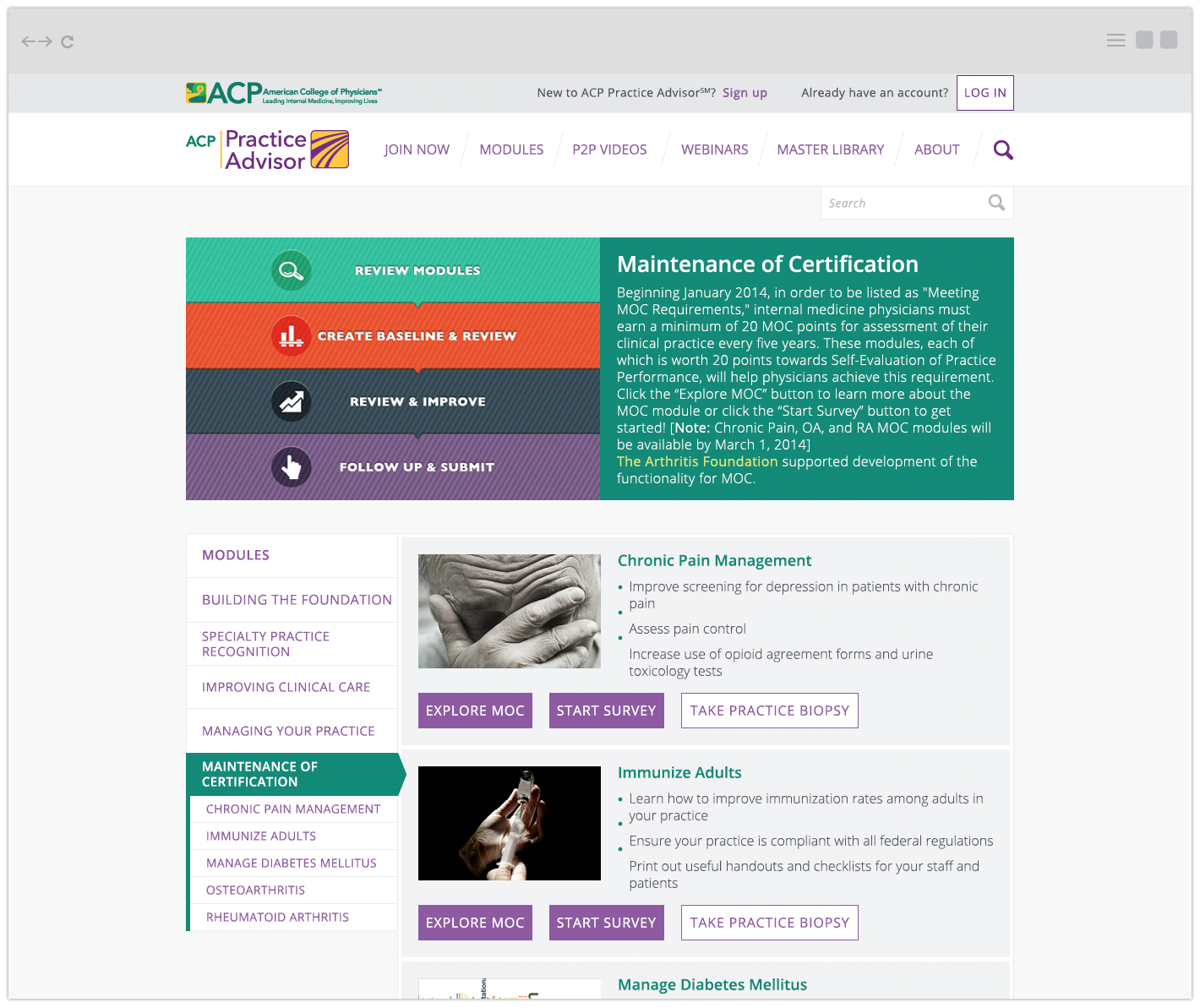This screenshot has width=1200, height=1008.
Task: Click the Review & Improve trend arrow icon
Action: pyautogui.click(x=292, y=401)
